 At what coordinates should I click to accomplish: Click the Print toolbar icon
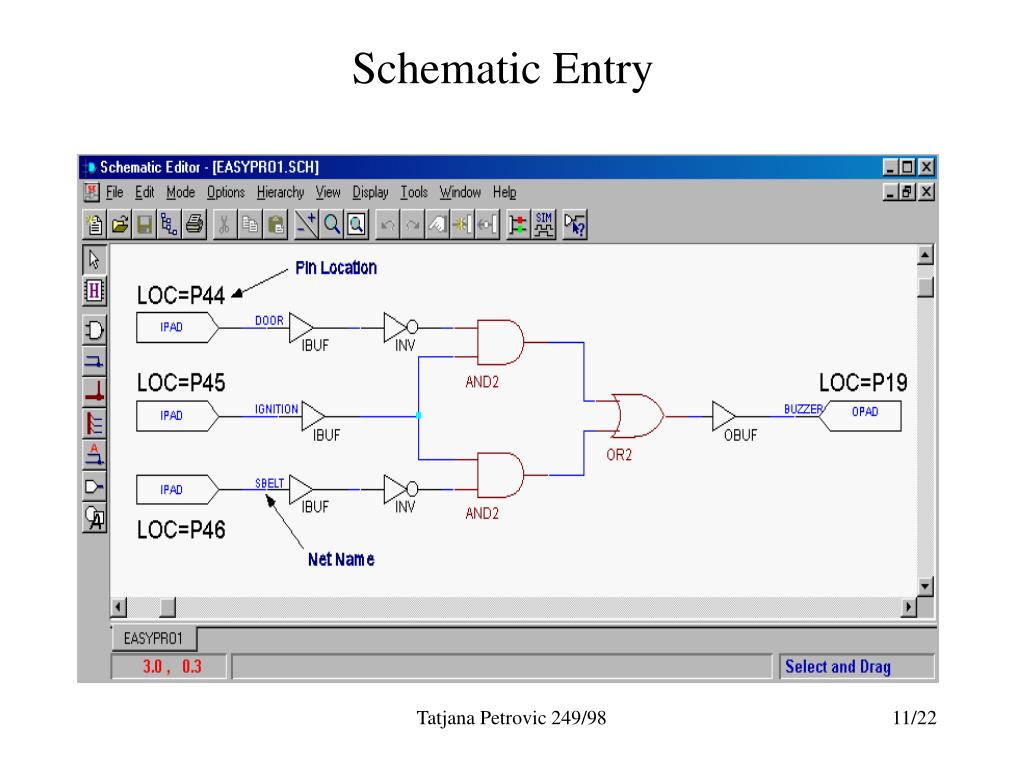[x=195, y=225]
